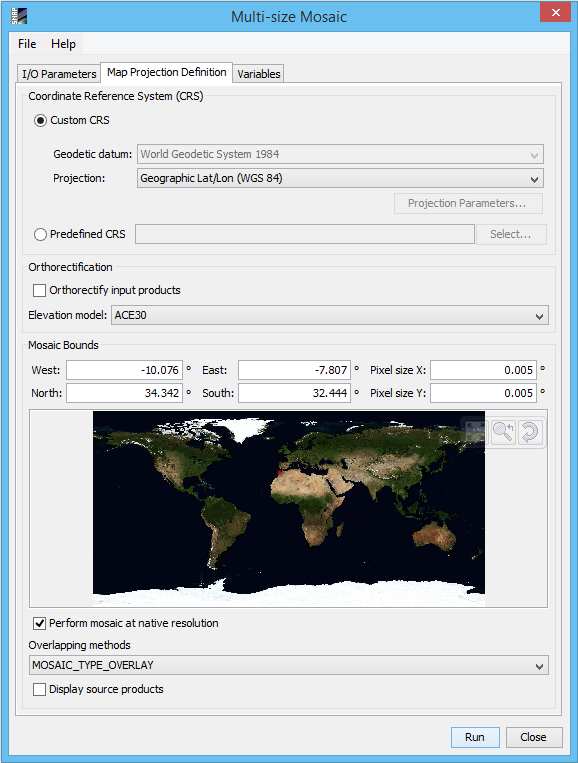The height and width of the screenshot is (763, 578).
Task: Open the Projection dropdown list
Action: (x=340, y=179)
